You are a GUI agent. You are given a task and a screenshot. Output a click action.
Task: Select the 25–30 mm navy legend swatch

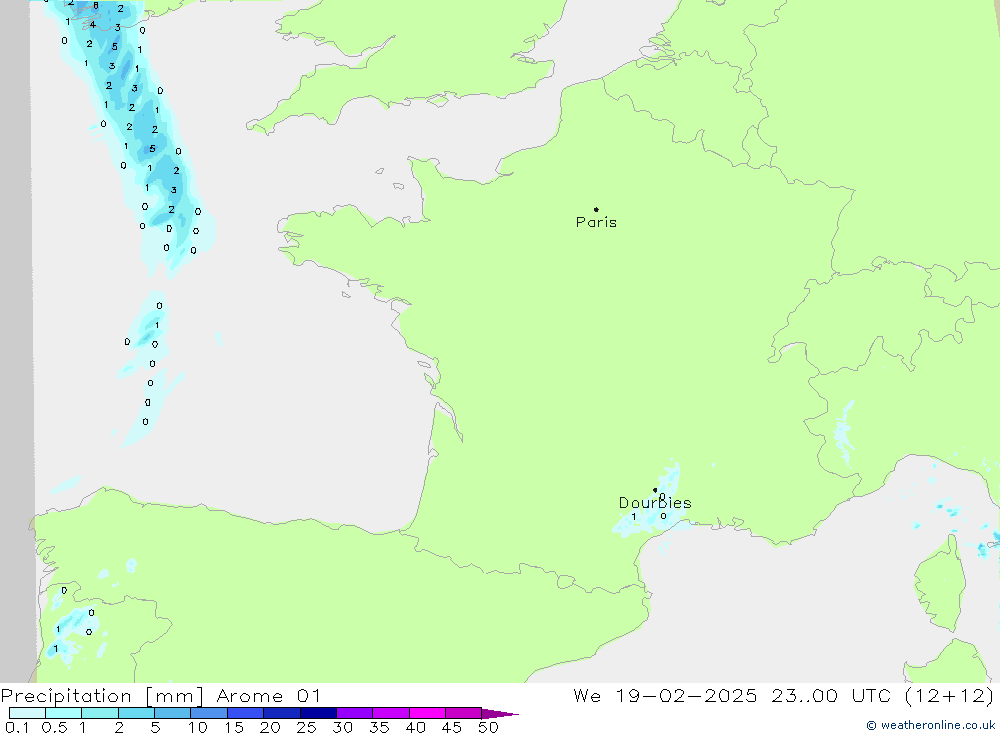[318, 713]
